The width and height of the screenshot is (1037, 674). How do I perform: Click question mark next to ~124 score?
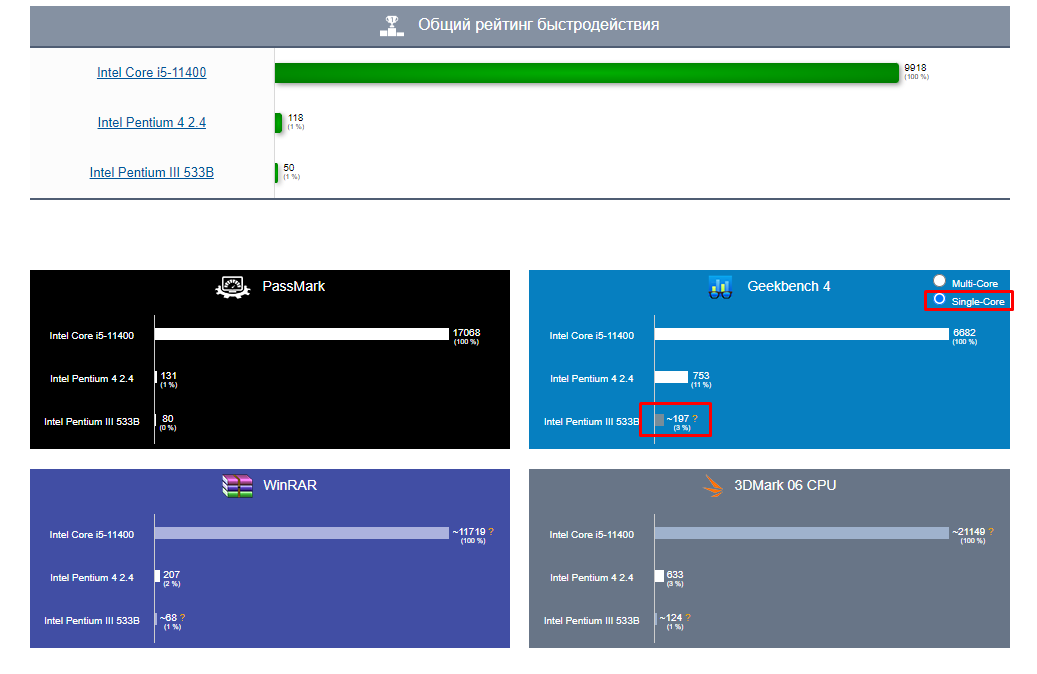coord(688,618)
